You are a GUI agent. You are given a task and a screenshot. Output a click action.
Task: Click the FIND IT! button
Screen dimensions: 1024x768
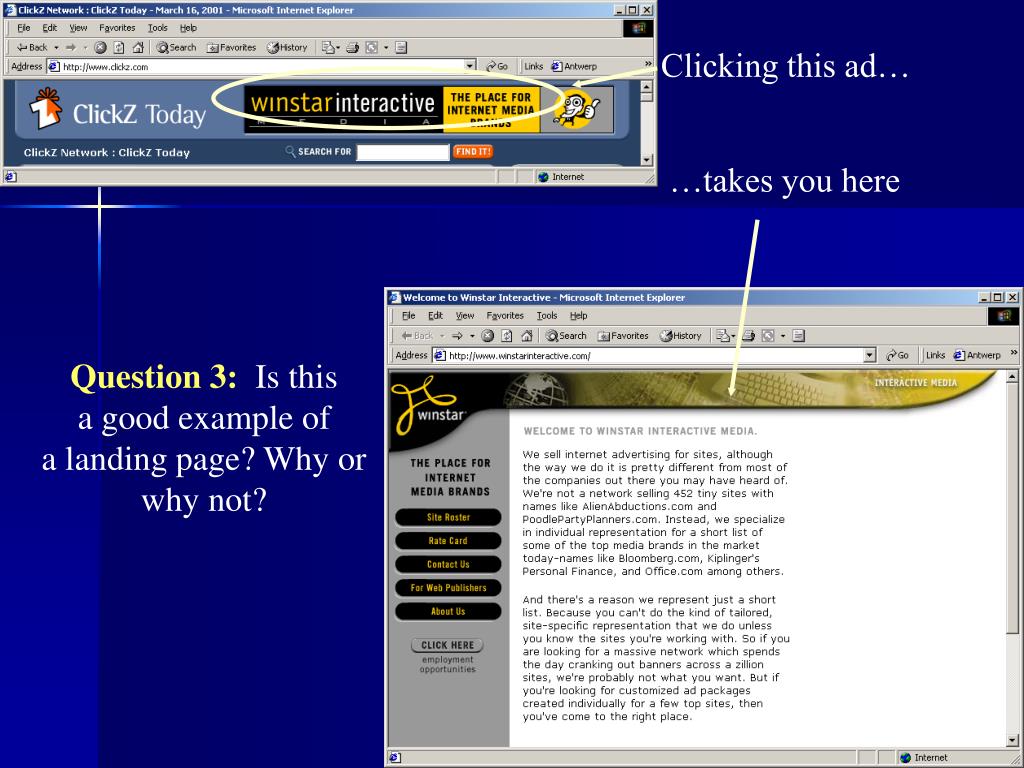point(472,152)
